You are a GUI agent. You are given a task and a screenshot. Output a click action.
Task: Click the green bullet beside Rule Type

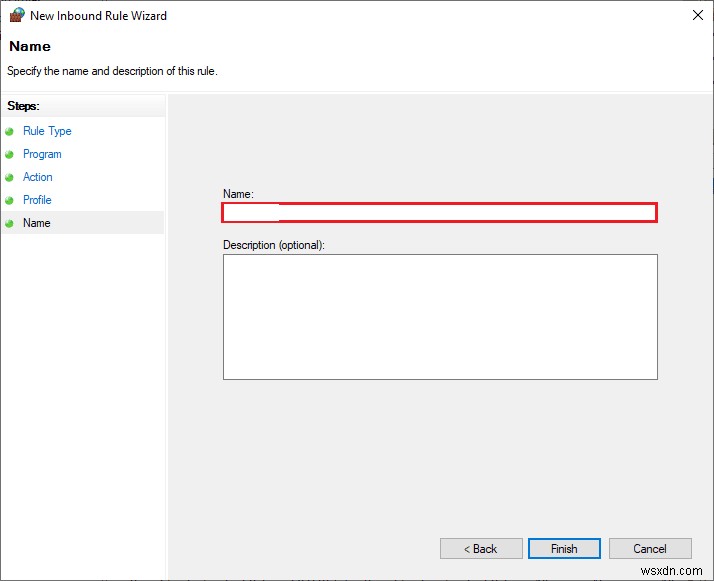(10, 131)
